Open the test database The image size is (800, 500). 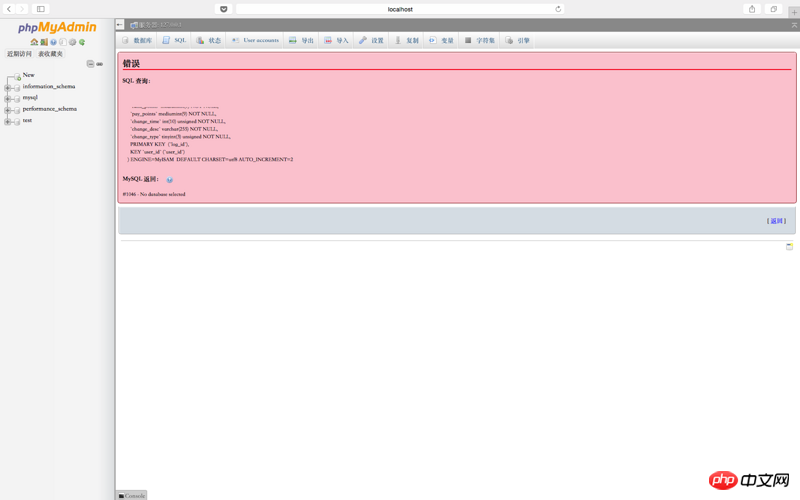[x=27, y=120]
